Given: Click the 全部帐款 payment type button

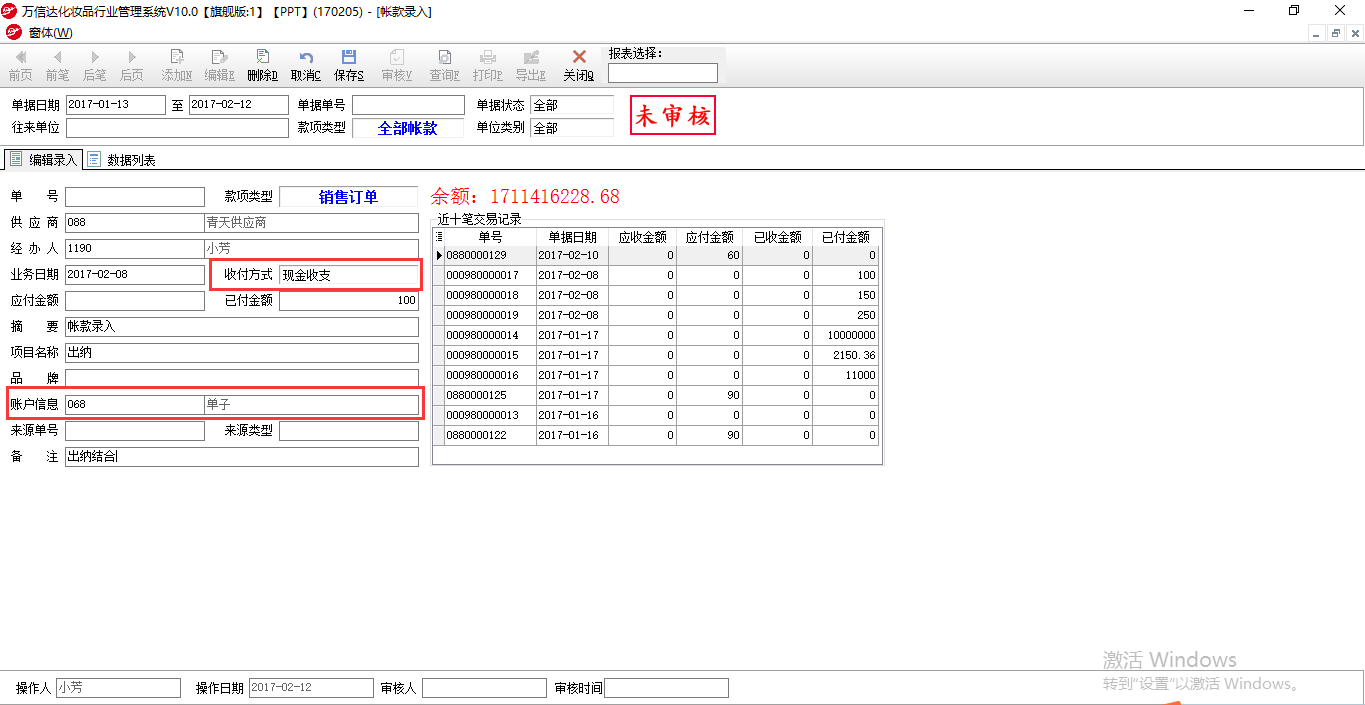Looking at the screenshot, I should pos(407,129).
